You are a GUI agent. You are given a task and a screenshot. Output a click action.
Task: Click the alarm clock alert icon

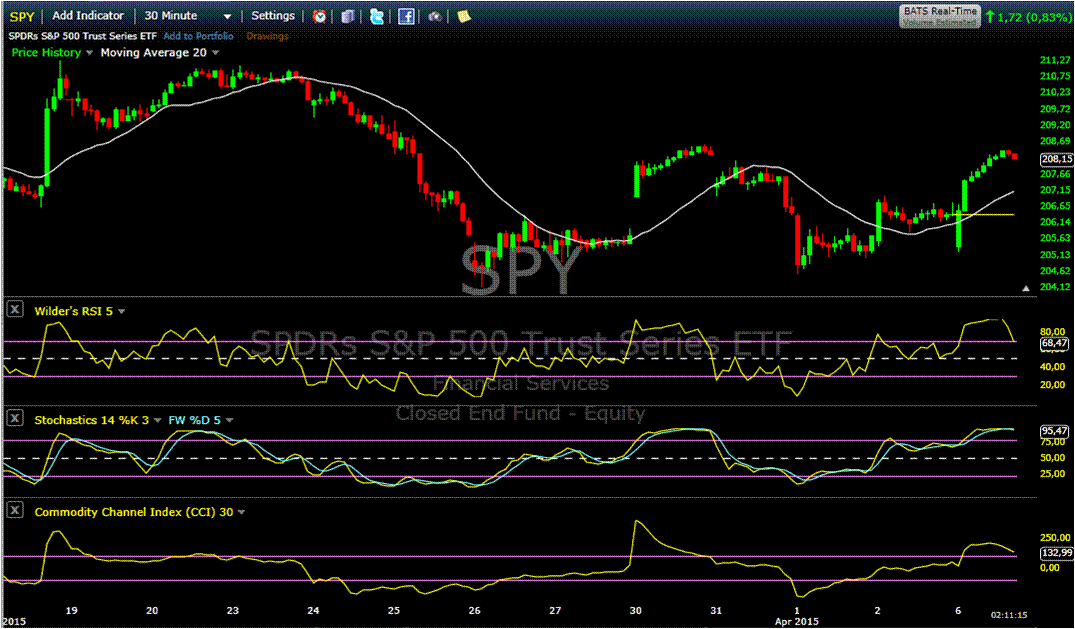(319, 16)
